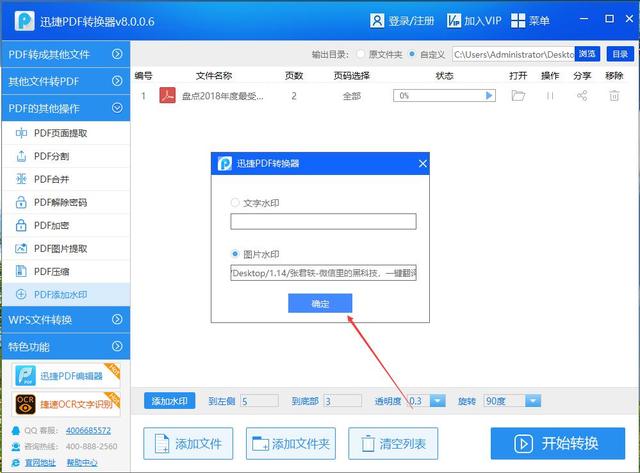Open the 旋转 dropdown arrow

(533, 401)
